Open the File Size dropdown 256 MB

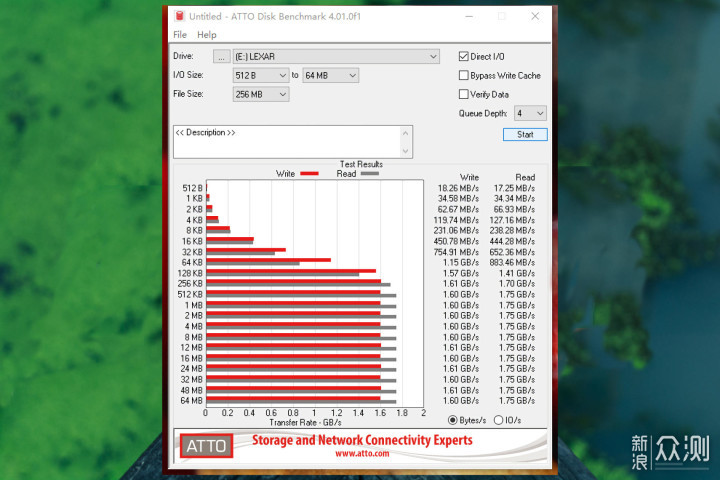click(x=260, y=95)
